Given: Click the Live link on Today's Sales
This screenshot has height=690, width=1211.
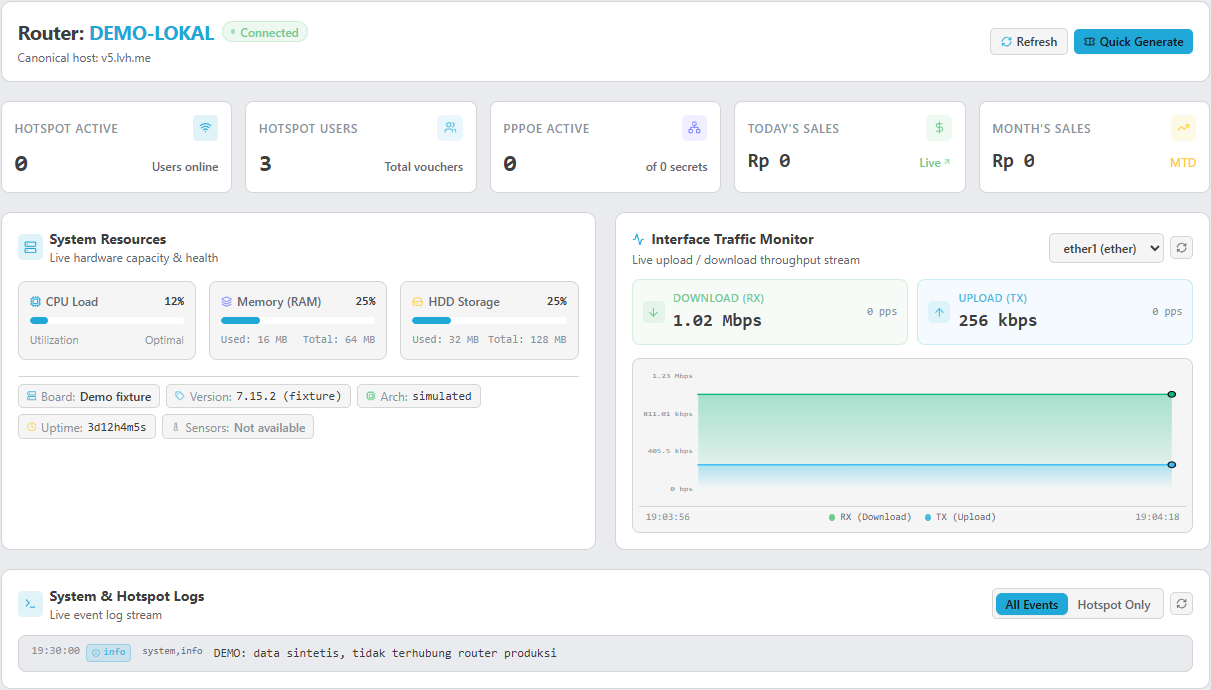Looking at the screenshot, I should click(935, 163).
